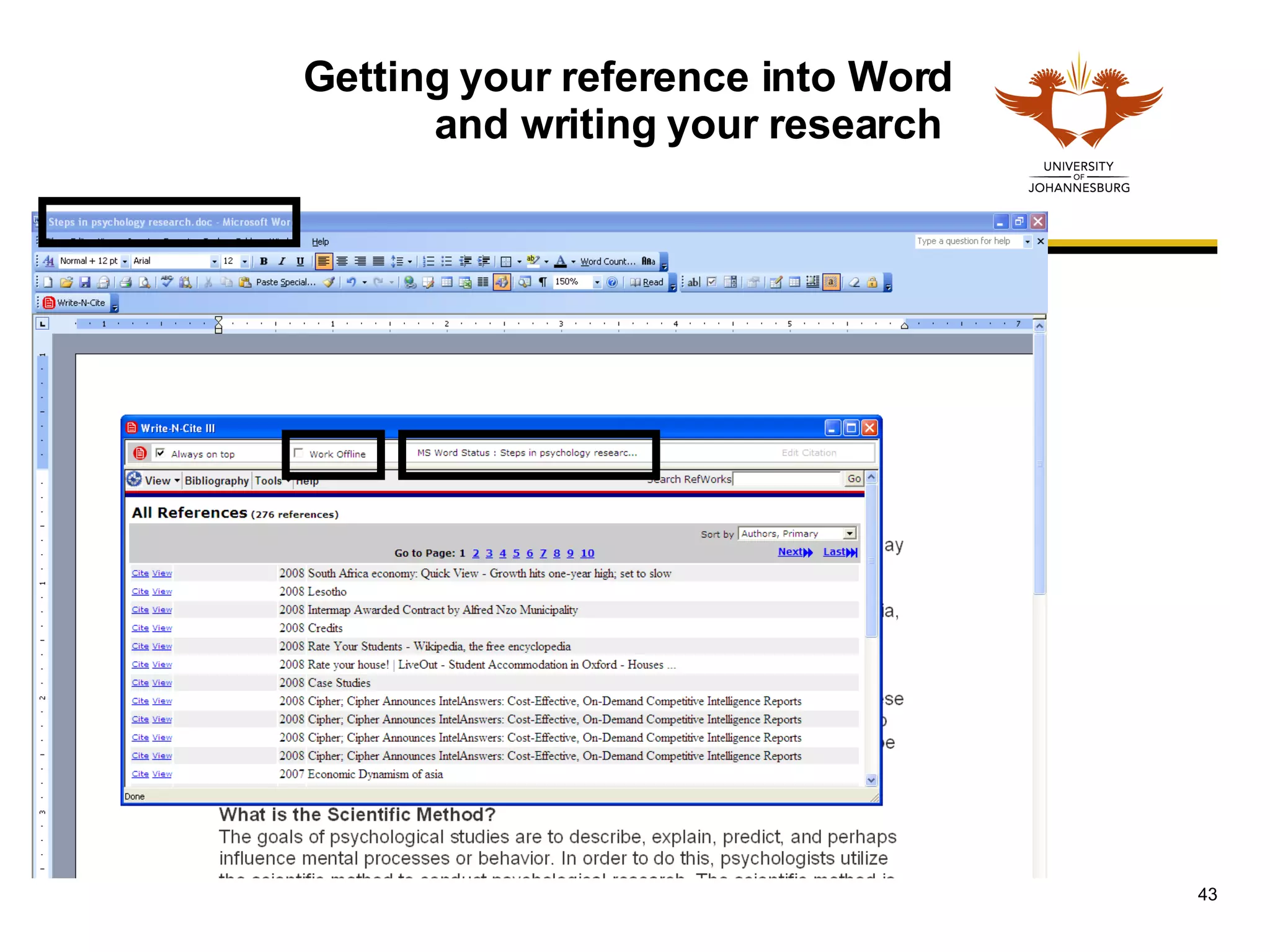Start a bulleted list
The height and width of the screenshot is (952, 1270).
coord(446,262)
